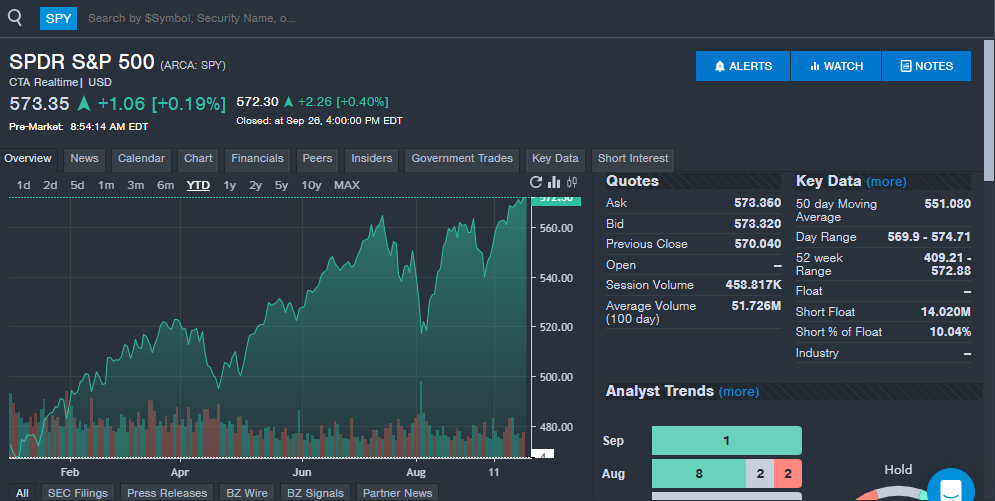This screenshot has height=501, width=995.
Task: Switch to candlestick chart icon
Action: pyautogui.click(x=572, y=183)
